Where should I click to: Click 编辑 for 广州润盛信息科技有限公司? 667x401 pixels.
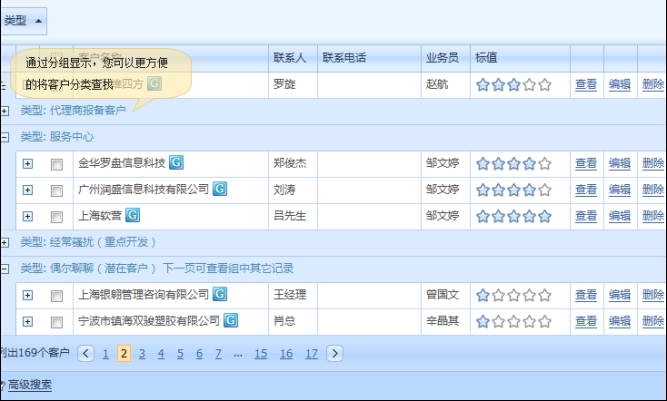click(x=619, y=190)
